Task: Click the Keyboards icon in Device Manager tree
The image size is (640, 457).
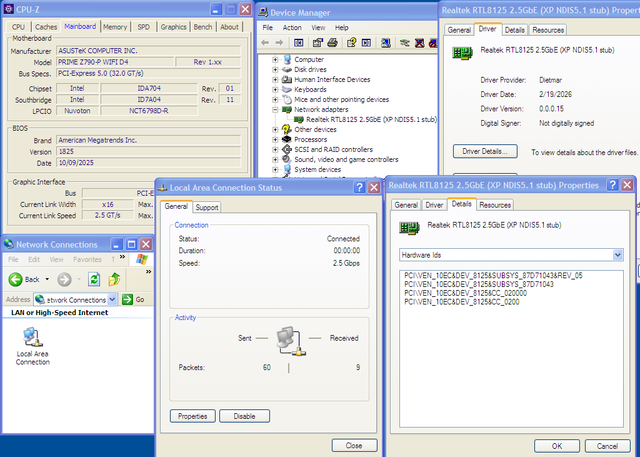Action: (x=287, y=89)
